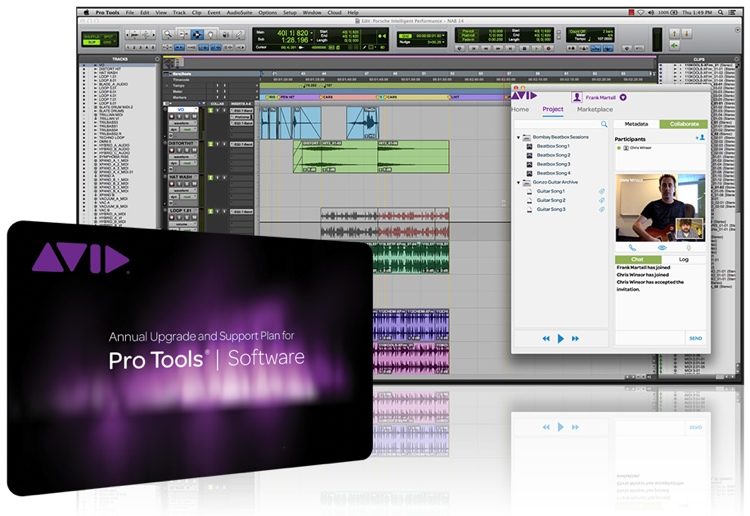Select the Scrubber speaker tool
750x516 pixels.
[225, 34]
